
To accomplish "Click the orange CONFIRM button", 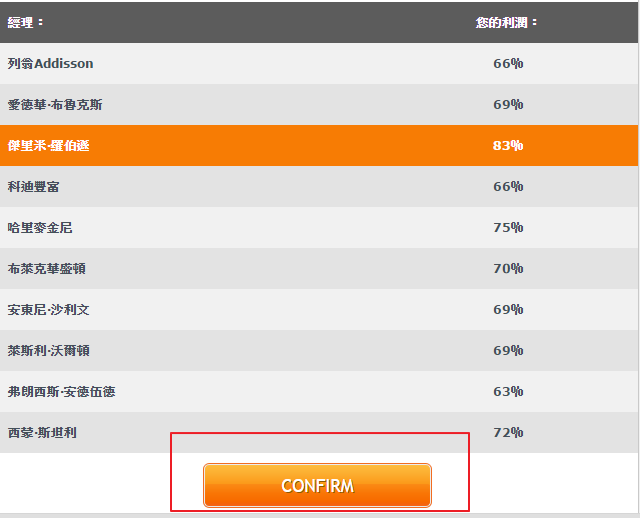I will 317,485.
